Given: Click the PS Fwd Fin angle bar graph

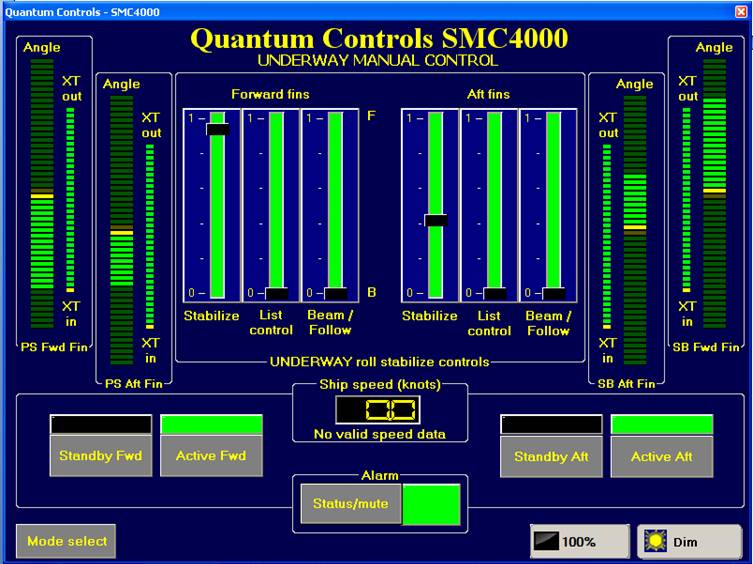Looking at the screenshot, I should (42, 194).
